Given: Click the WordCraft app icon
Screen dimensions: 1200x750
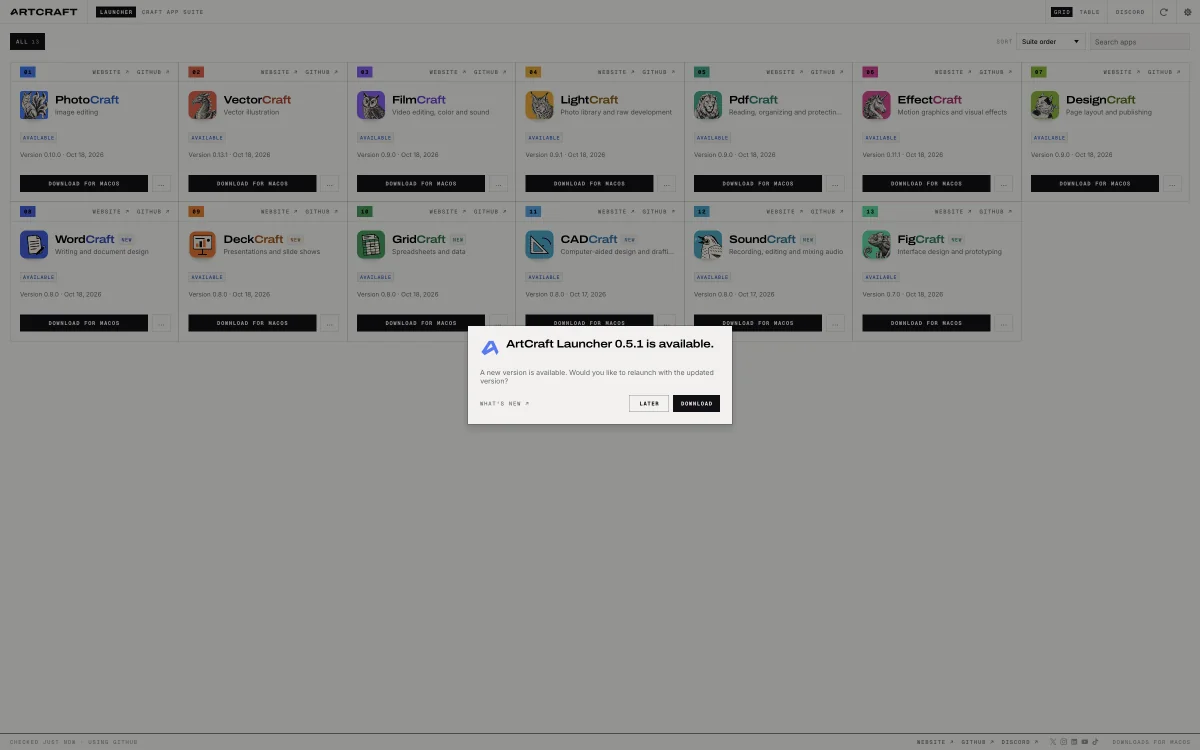Looking at the screenshot, I should (34, 245).
